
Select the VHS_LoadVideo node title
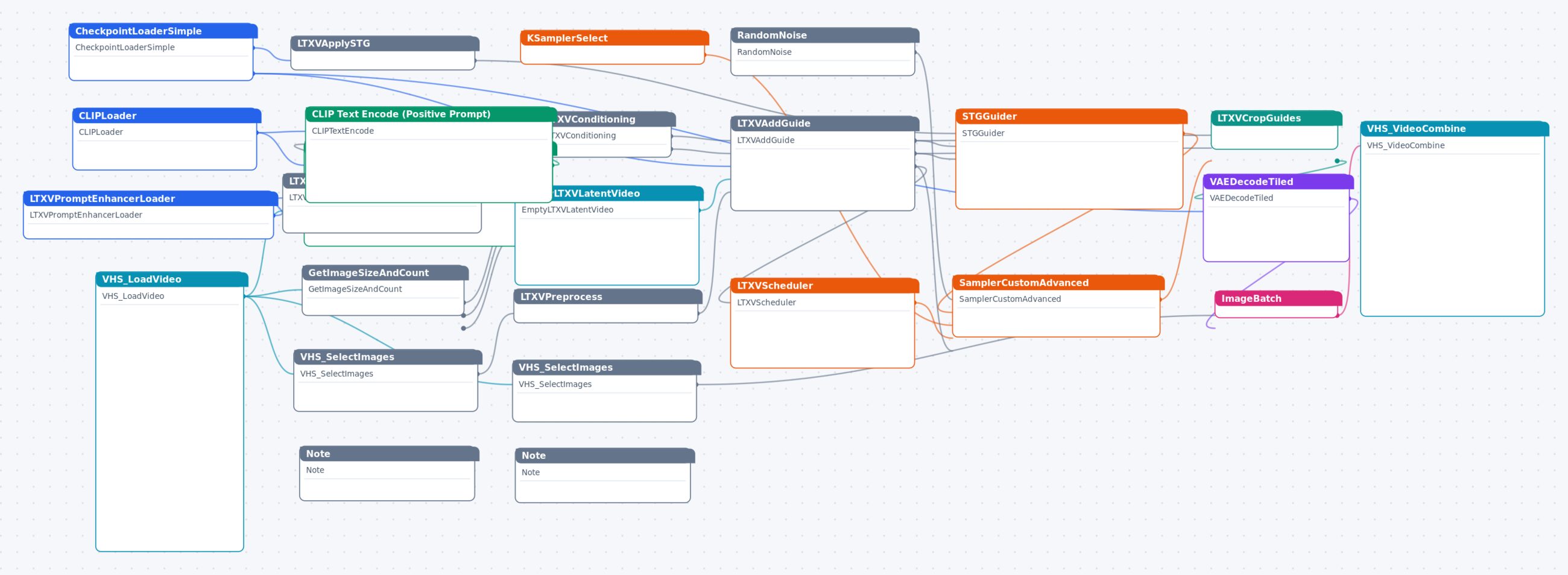coord(141,279)
